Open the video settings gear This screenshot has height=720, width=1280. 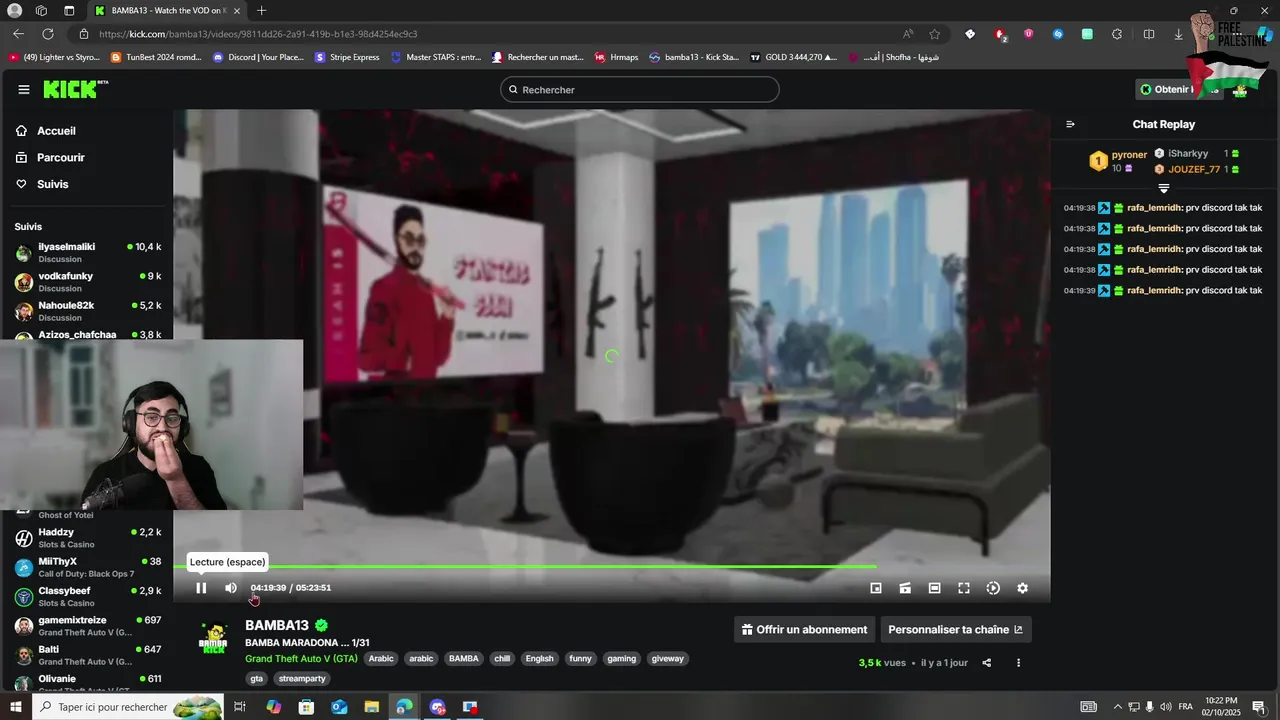coord(1022,588)
